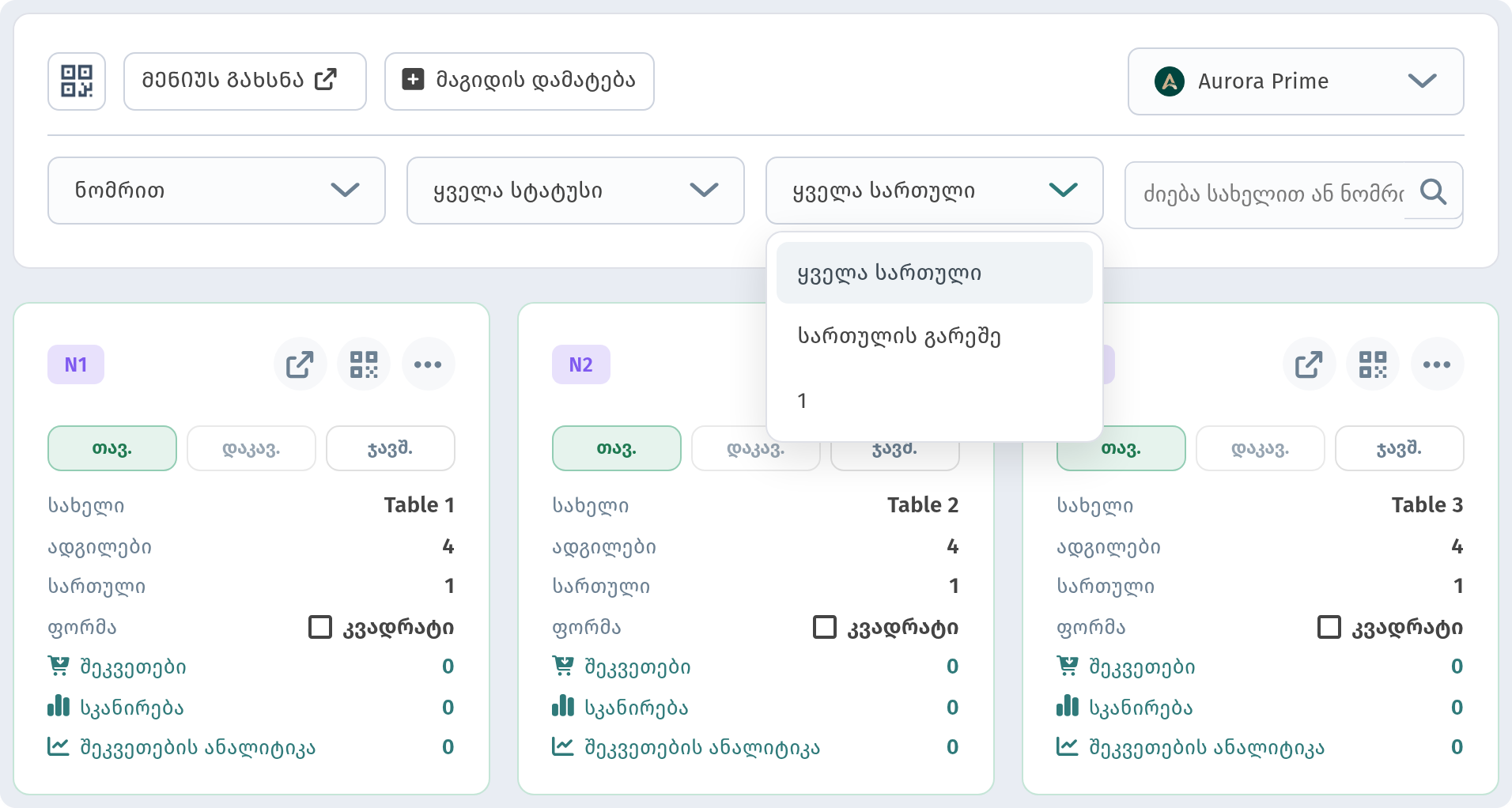Set N1 status to ჯავშ.
The image size is (1512, 808).
click(391, 448)
